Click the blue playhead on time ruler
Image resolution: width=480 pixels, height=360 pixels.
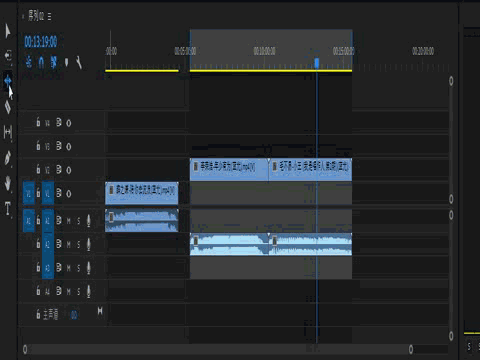(317, 63)
